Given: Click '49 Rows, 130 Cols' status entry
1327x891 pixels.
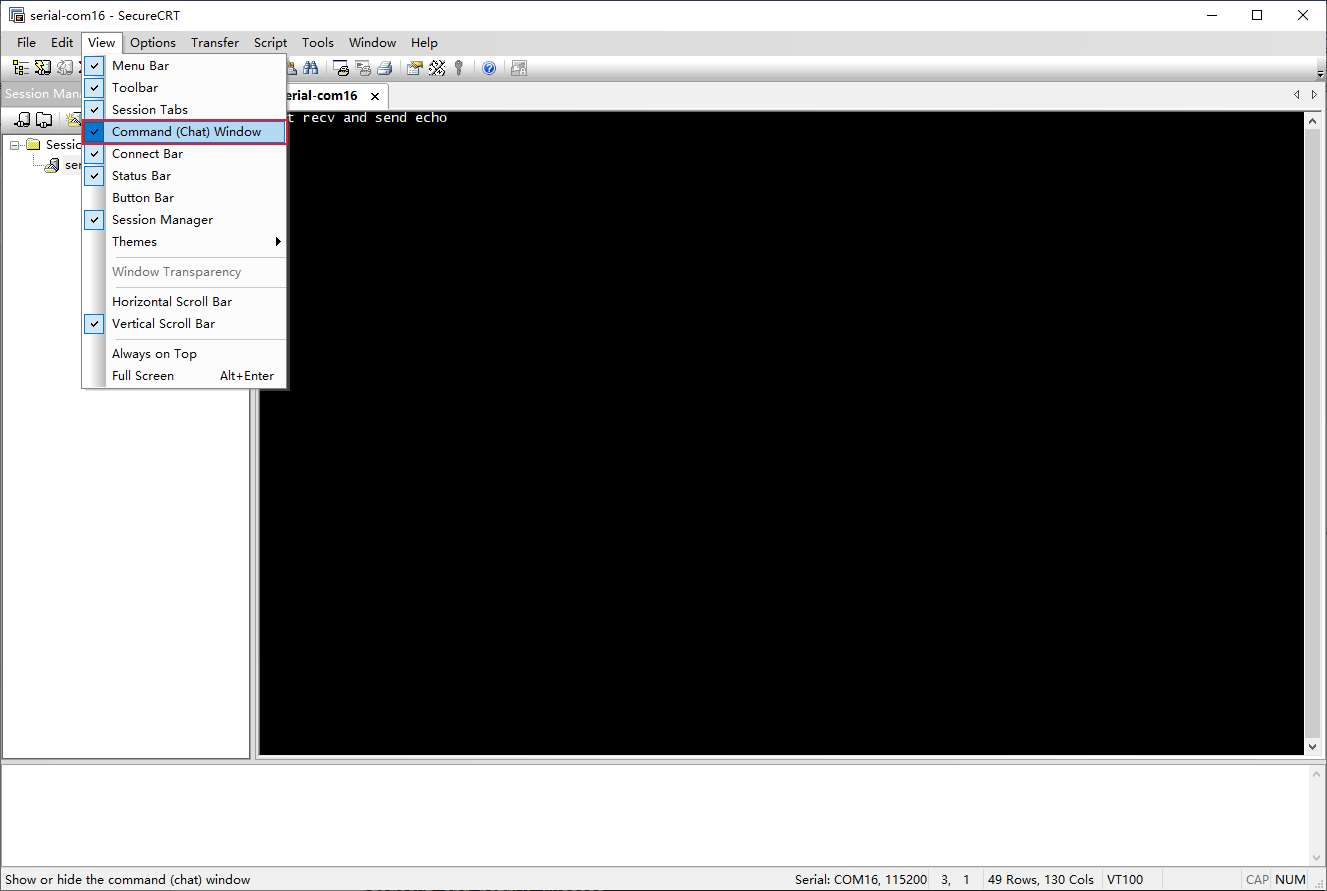Looking at the screenshot, I should pyautogui.click(x=1040, y=880).
